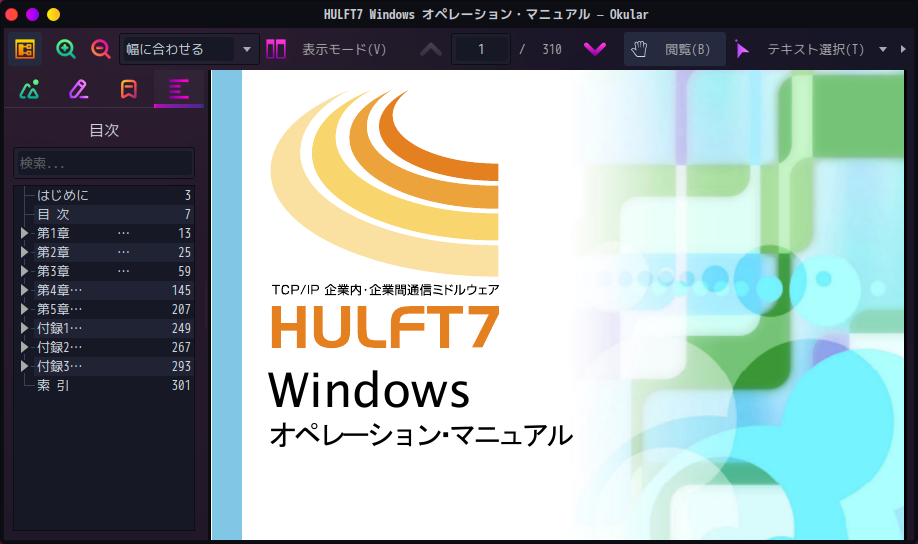Select the 閲覧(B) browse tool

(674, 49)
